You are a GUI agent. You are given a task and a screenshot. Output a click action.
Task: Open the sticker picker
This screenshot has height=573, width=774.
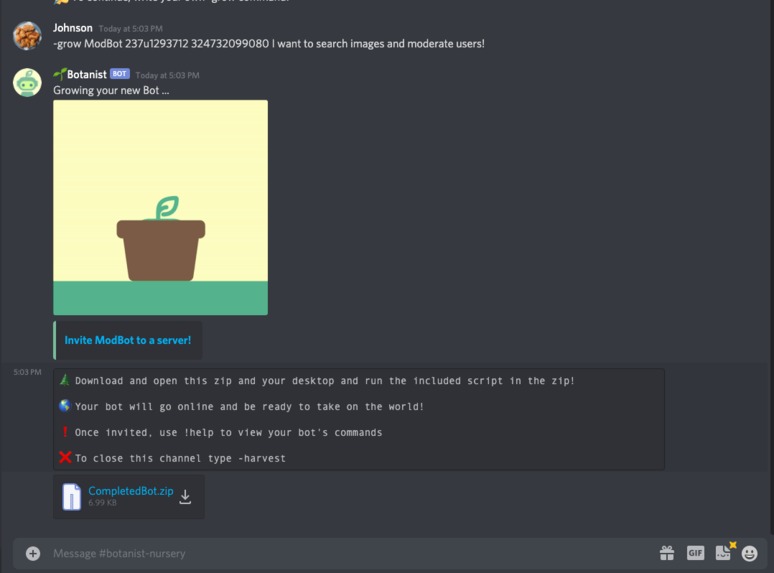point(724,552)
